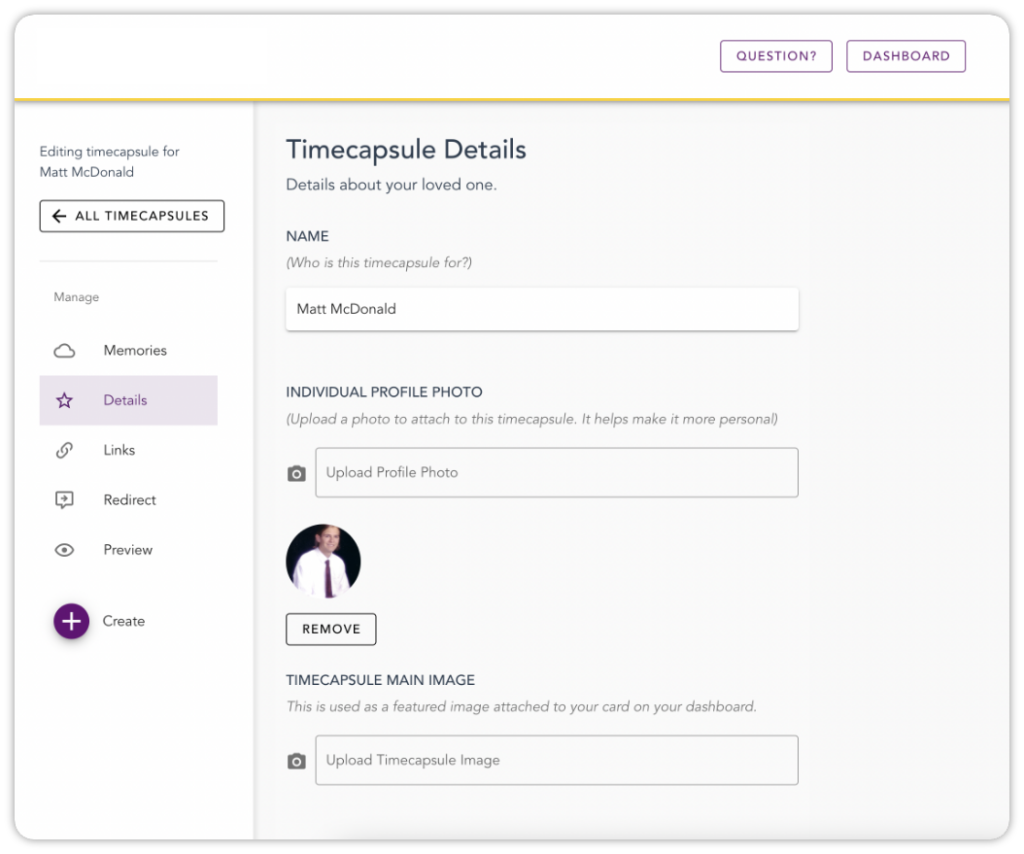This screenshot has width=1024, height=854.
Task: Click REMOVE under the profile photo
Action: point(330,629)
